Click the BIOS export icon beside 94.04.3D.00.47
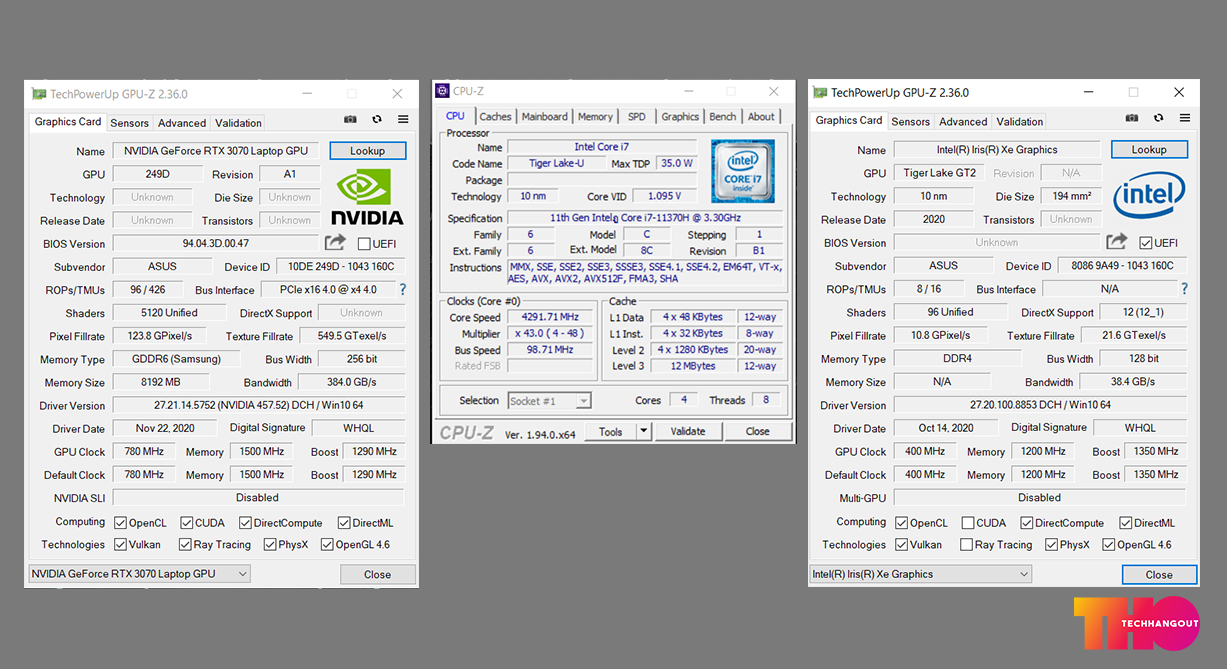 [335, 242]
